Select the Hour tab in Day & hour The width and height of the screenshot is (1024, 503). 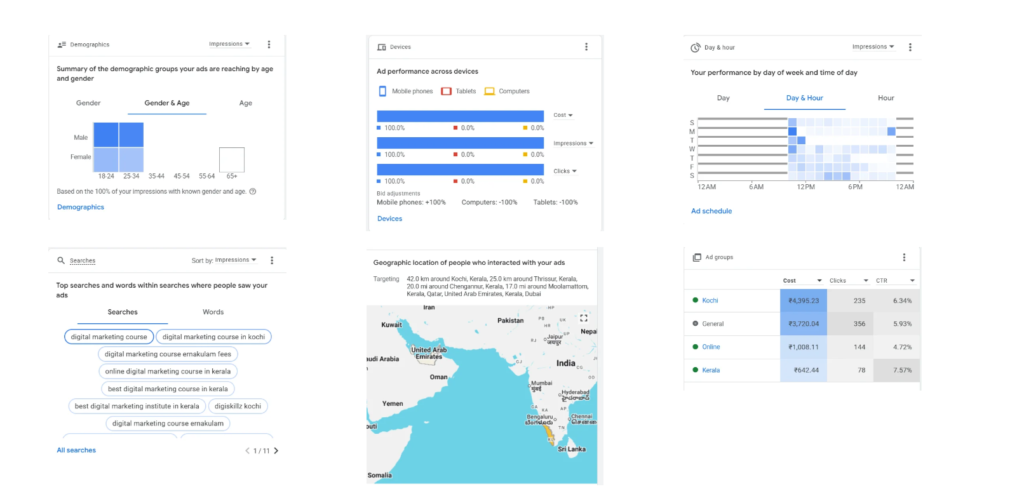tap(885, 98)
